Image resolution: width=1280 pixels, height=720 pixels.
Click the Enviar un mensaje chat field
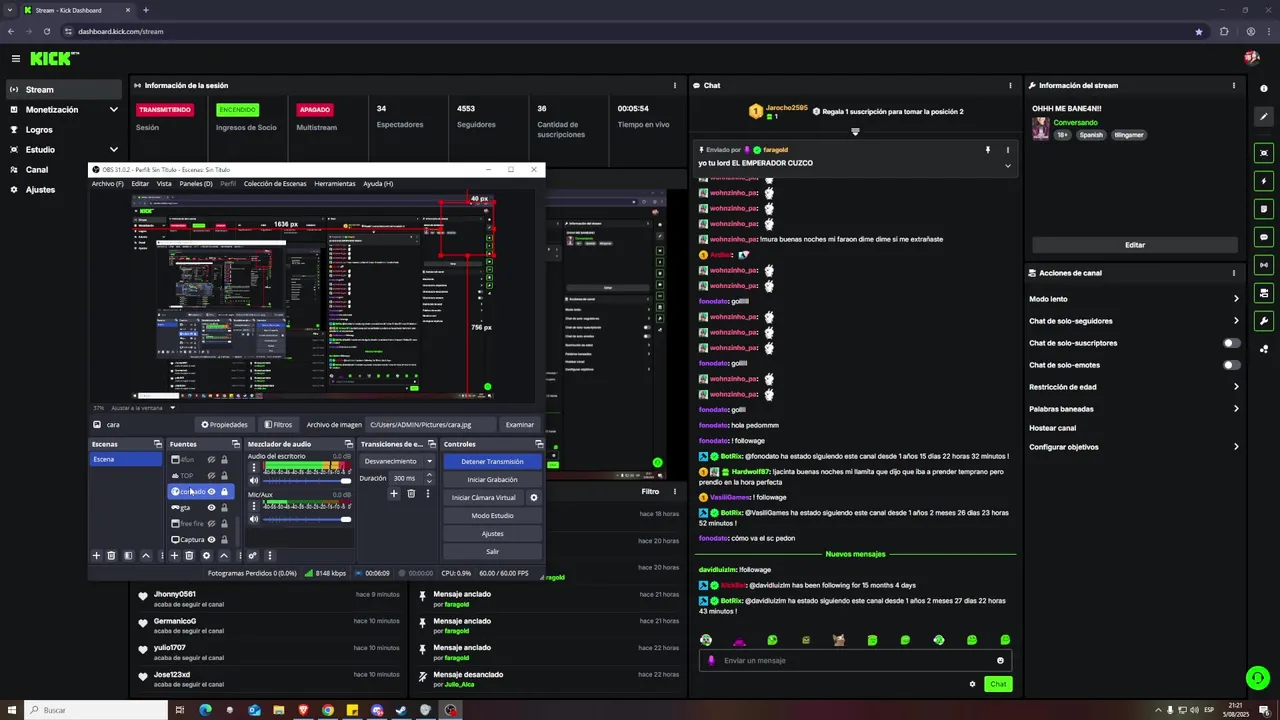tap(853, 660)
